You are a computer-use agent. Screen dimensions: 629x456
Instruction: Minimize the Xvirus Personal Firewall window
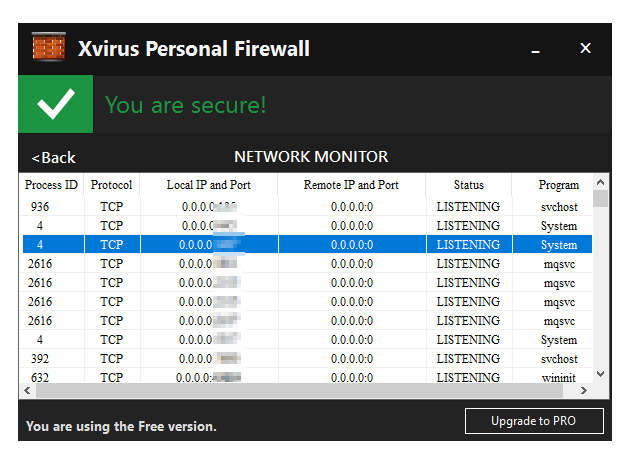coord(536,49)
